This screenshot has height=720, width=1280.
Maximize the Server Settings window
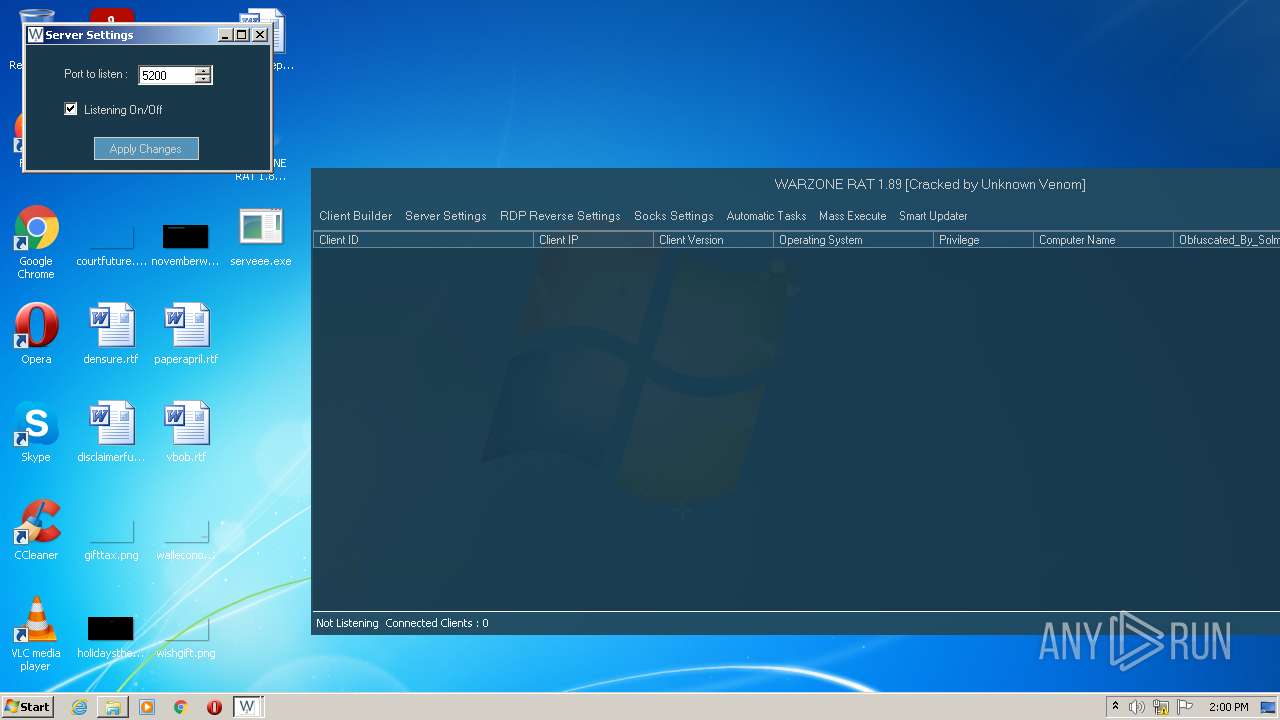pyautogui.click(x=241, y=34)
